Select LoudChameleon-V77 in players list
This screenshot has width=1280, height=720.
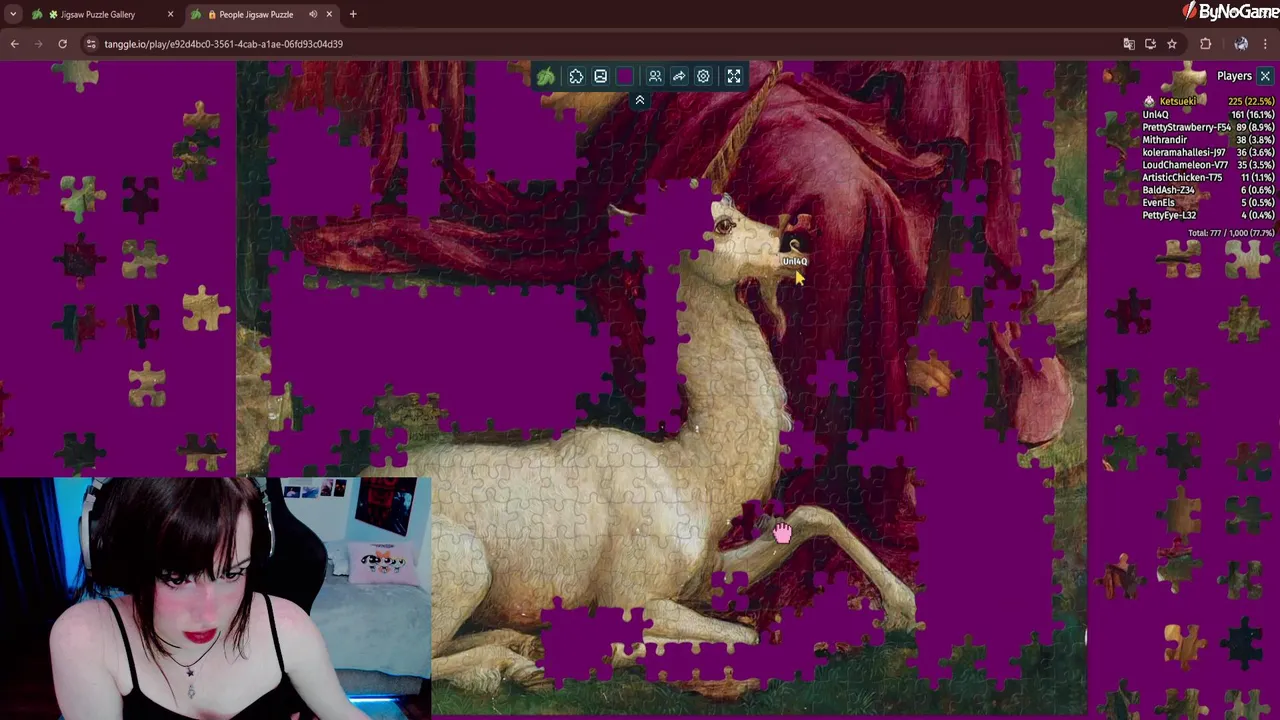tap(1185, 165)
